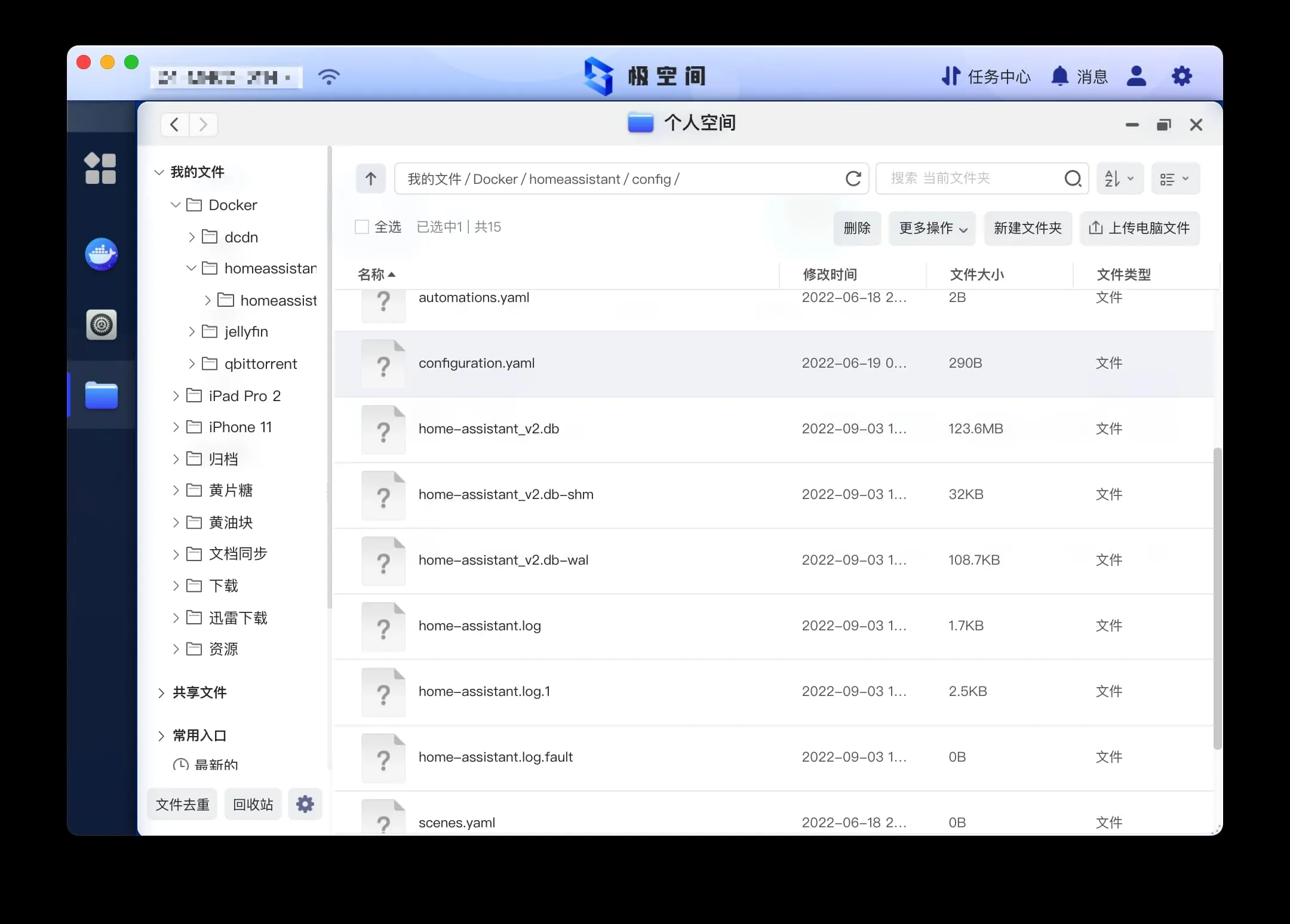Check the 全选 select-all checkbox
1290x924 pixels.
(x=362, y=227)
